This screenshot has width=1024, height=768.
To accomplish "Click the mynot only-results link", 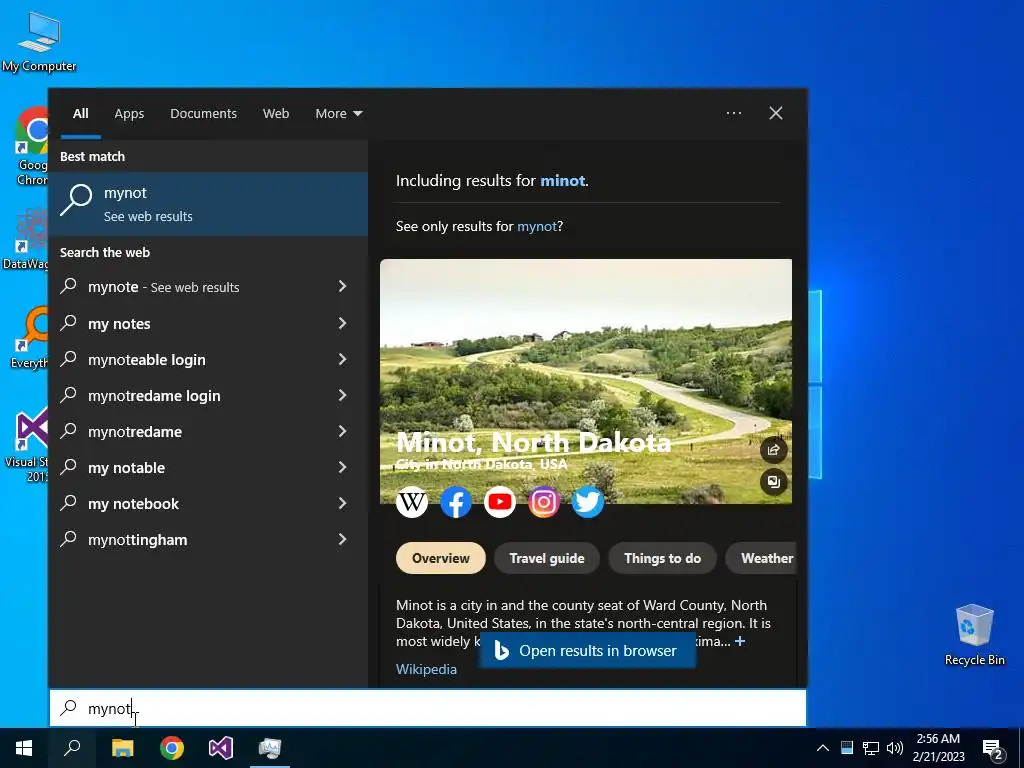I will [537, 227].
